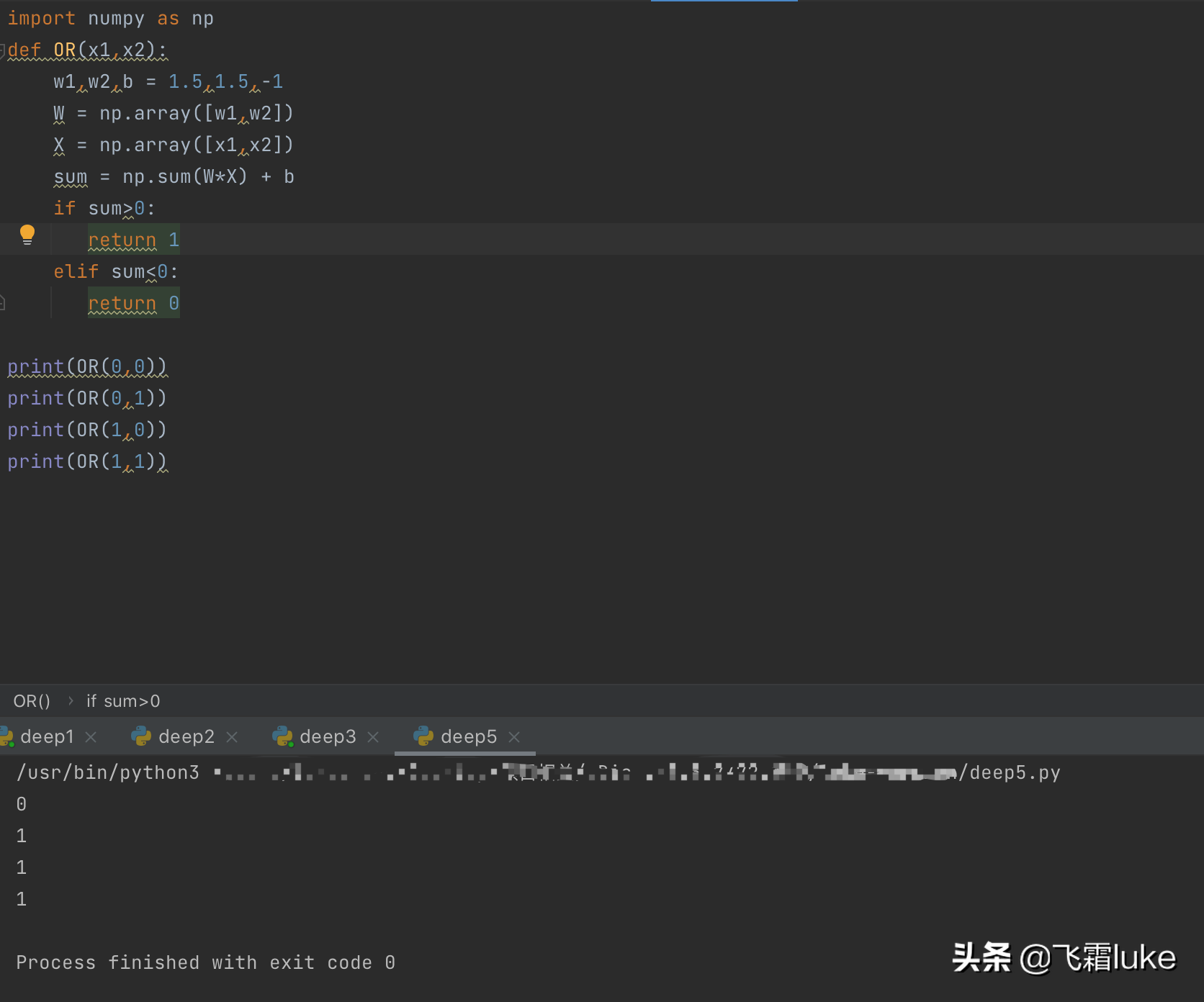Close the deep5 run tab
Screen dimensions: 1204x1002
click(514, 737)
